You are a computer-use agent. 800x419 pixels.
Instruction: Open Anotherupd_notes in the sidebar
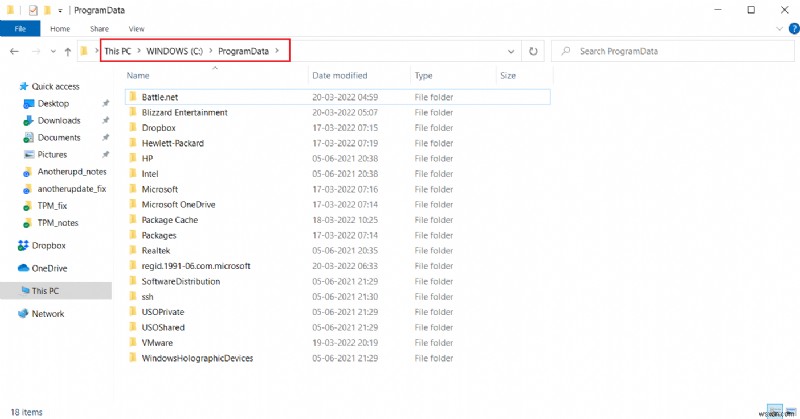point(72,171)
